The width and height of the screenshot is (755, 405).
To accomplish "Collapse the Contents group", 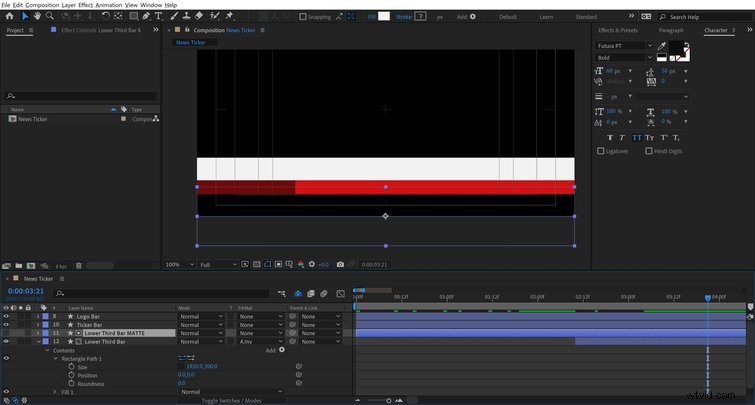I will (47, 350).
